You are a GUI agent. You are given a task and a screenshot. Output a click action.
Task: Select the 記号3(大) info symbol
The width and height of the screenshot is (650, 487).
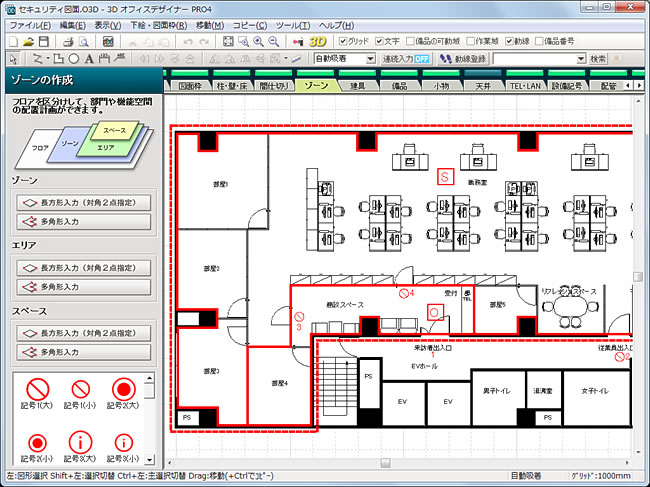click(80, 442)
